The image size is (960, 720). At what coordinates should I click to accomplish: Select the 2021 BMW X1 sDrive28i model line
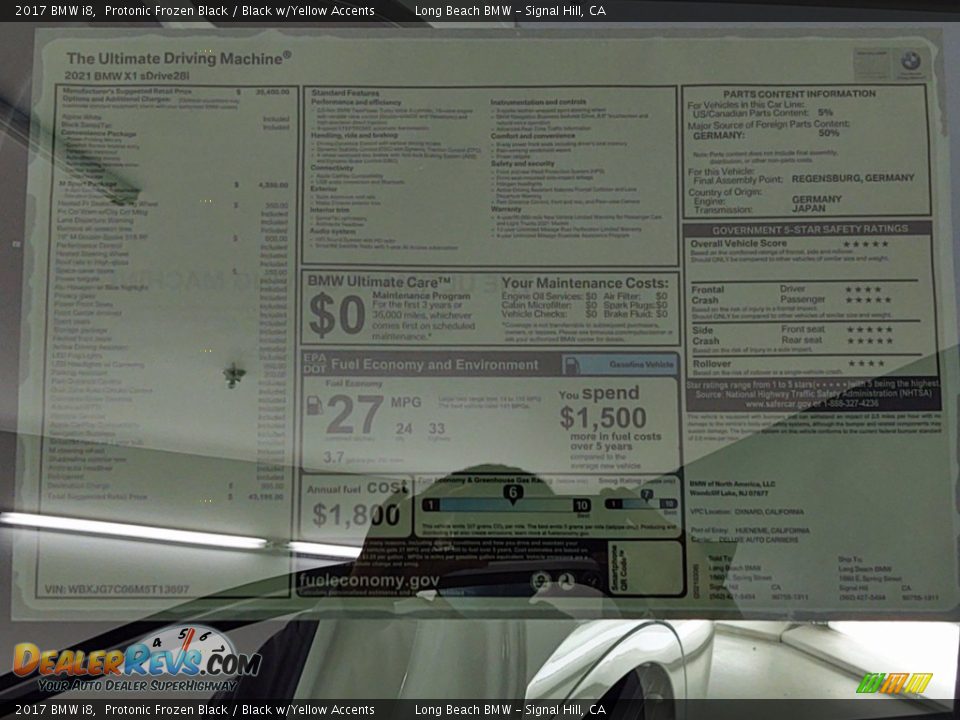point(127,77)
